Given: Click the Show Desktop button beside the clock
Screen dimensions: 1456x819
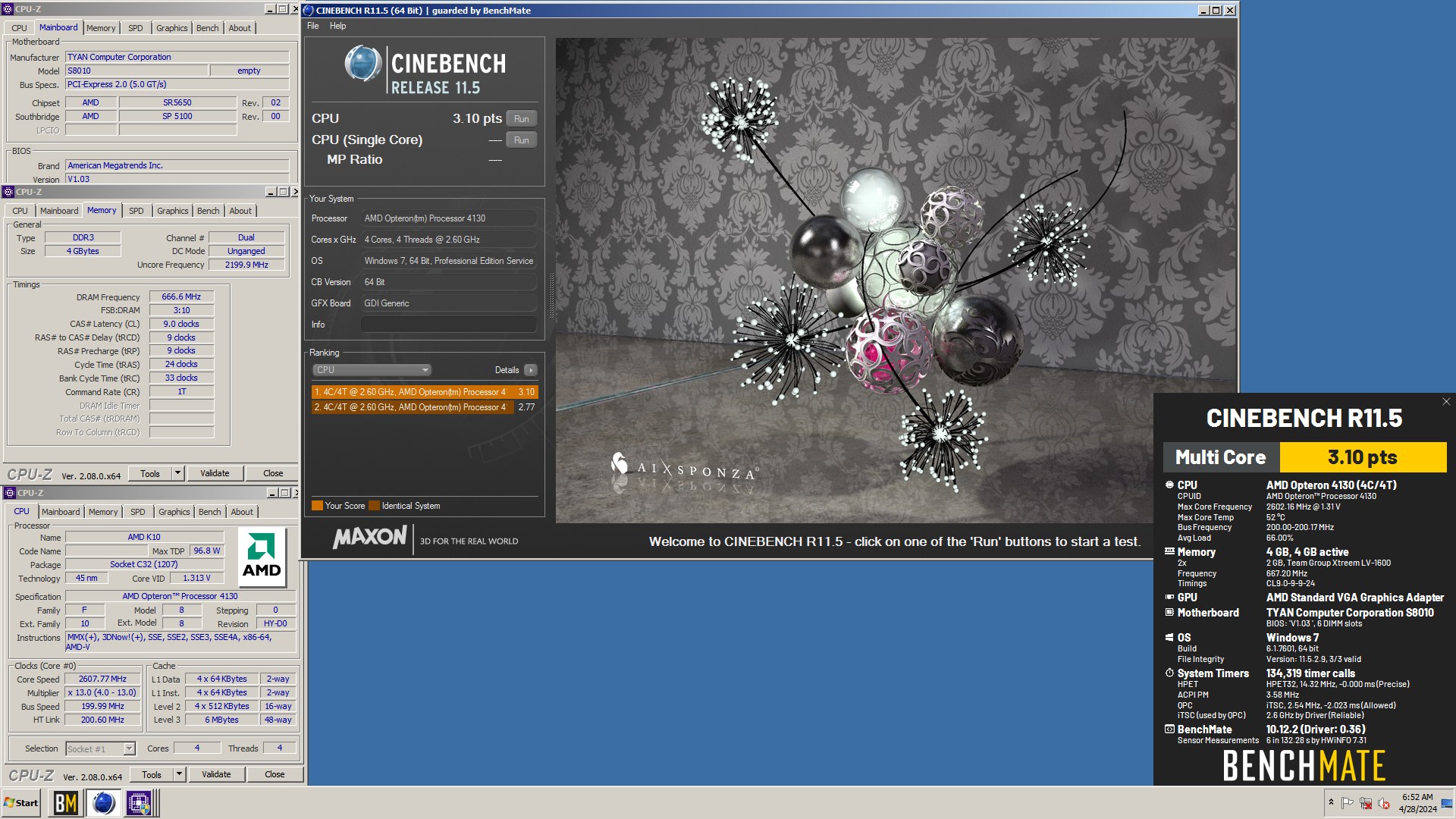Looking at the screenshot, I should pyautogui.click(x=1447, y=803).
